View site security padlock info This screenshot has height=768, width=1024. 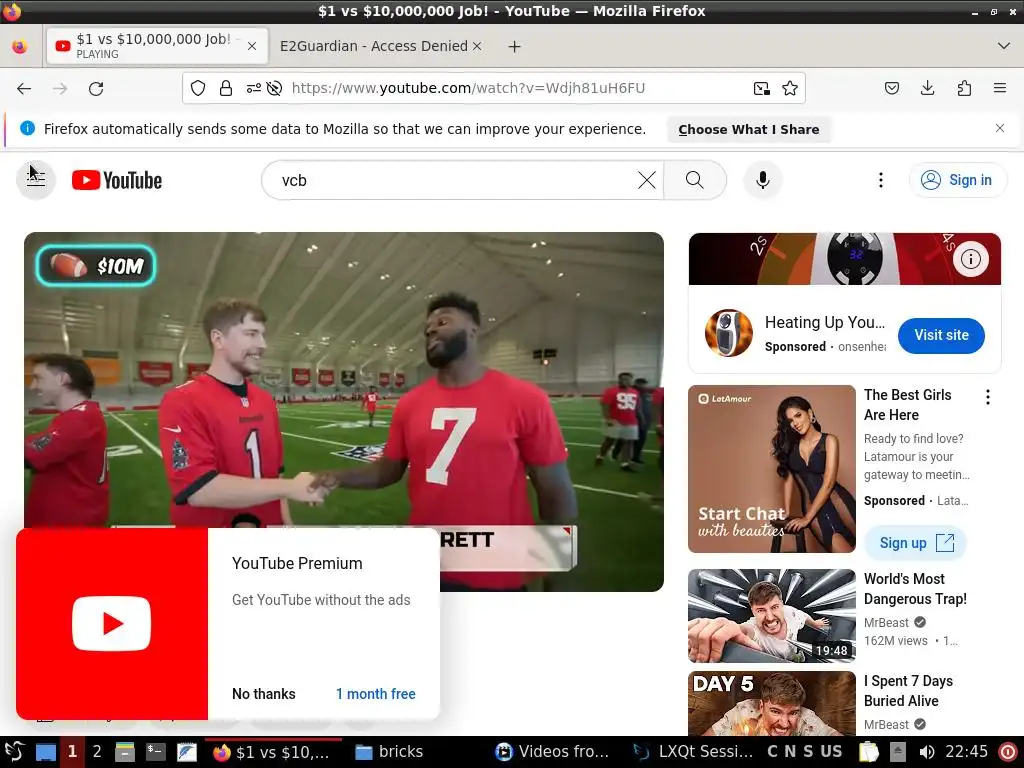226,88
